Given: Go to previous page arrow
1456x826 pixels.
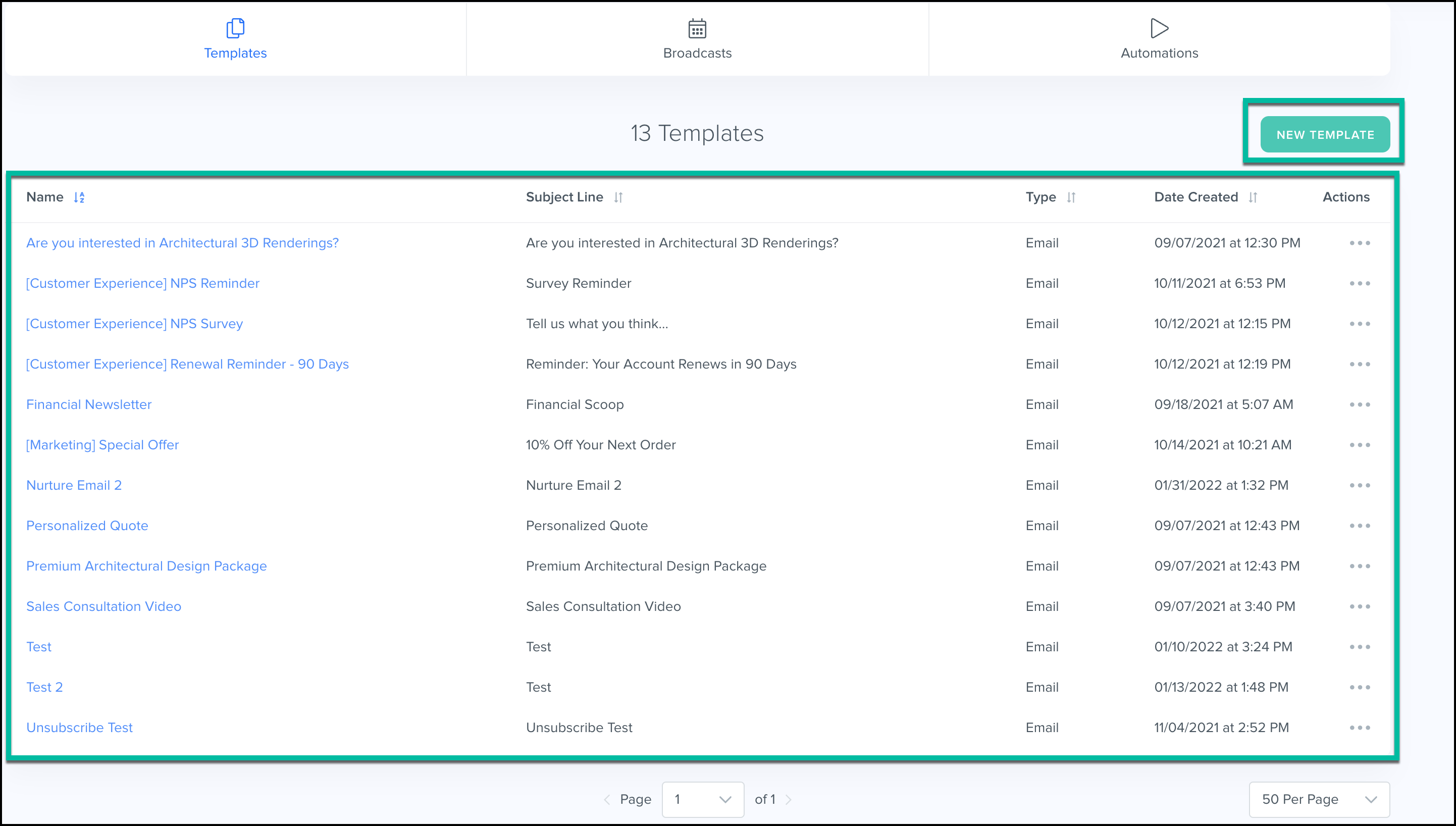Looking at the screenshot, I should [x=607, y=799].
